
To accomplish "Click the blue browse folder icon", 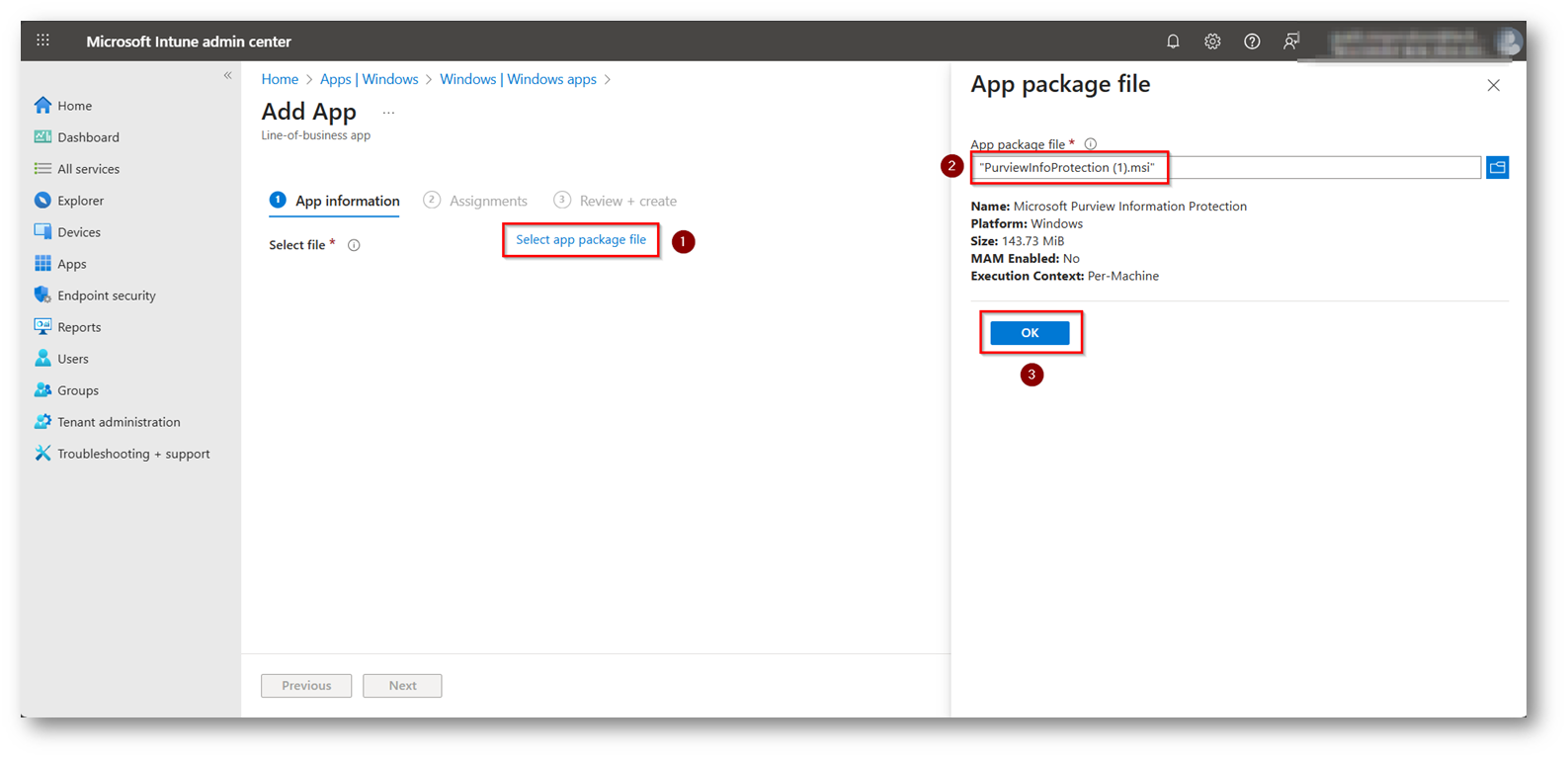I will (x=1498, y=168).
